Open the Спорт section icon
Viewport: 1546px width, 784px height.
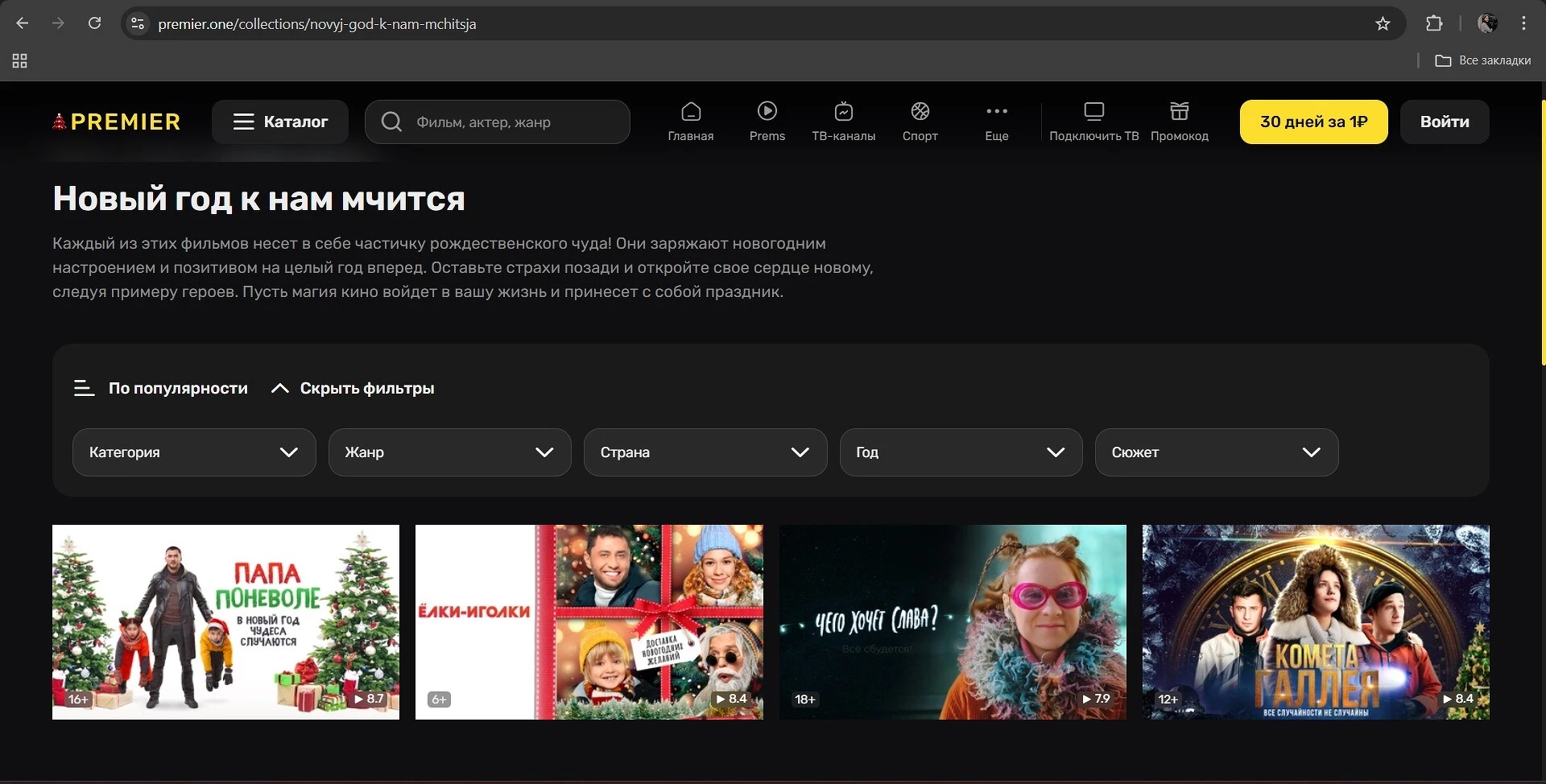[920, 112]
